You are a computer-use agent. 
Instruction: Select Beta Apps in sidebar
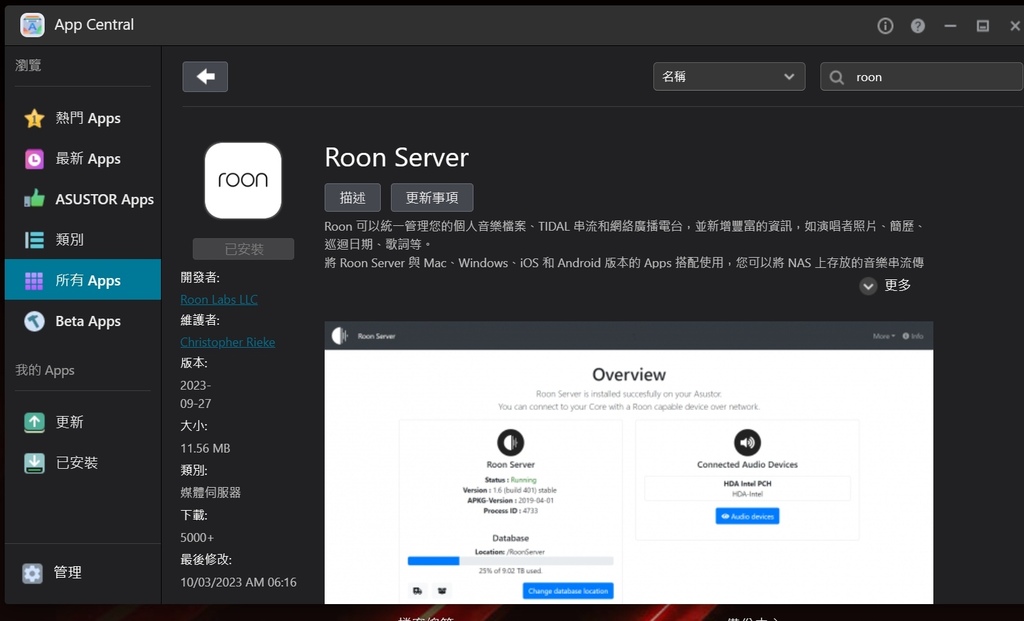[83, 321]
